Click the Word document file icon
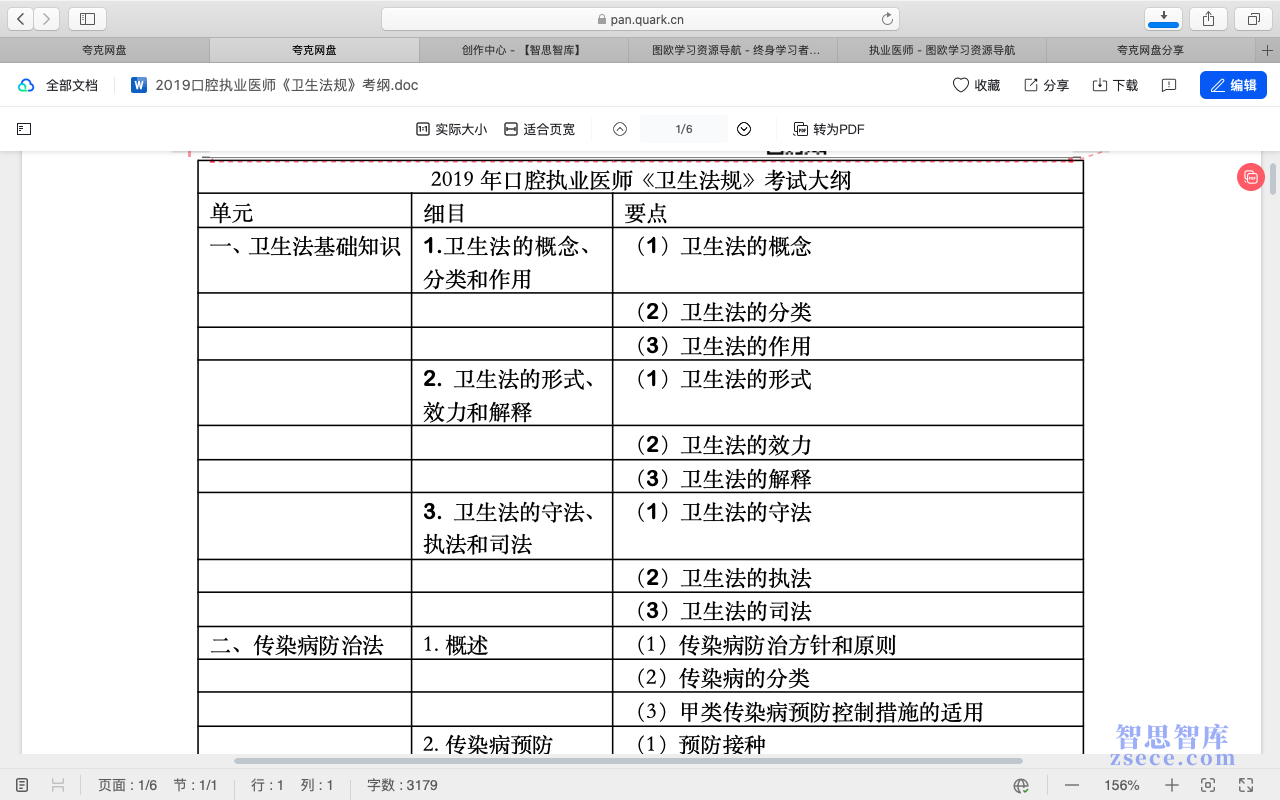This screenshot has height=800, width=1280. 138,85
